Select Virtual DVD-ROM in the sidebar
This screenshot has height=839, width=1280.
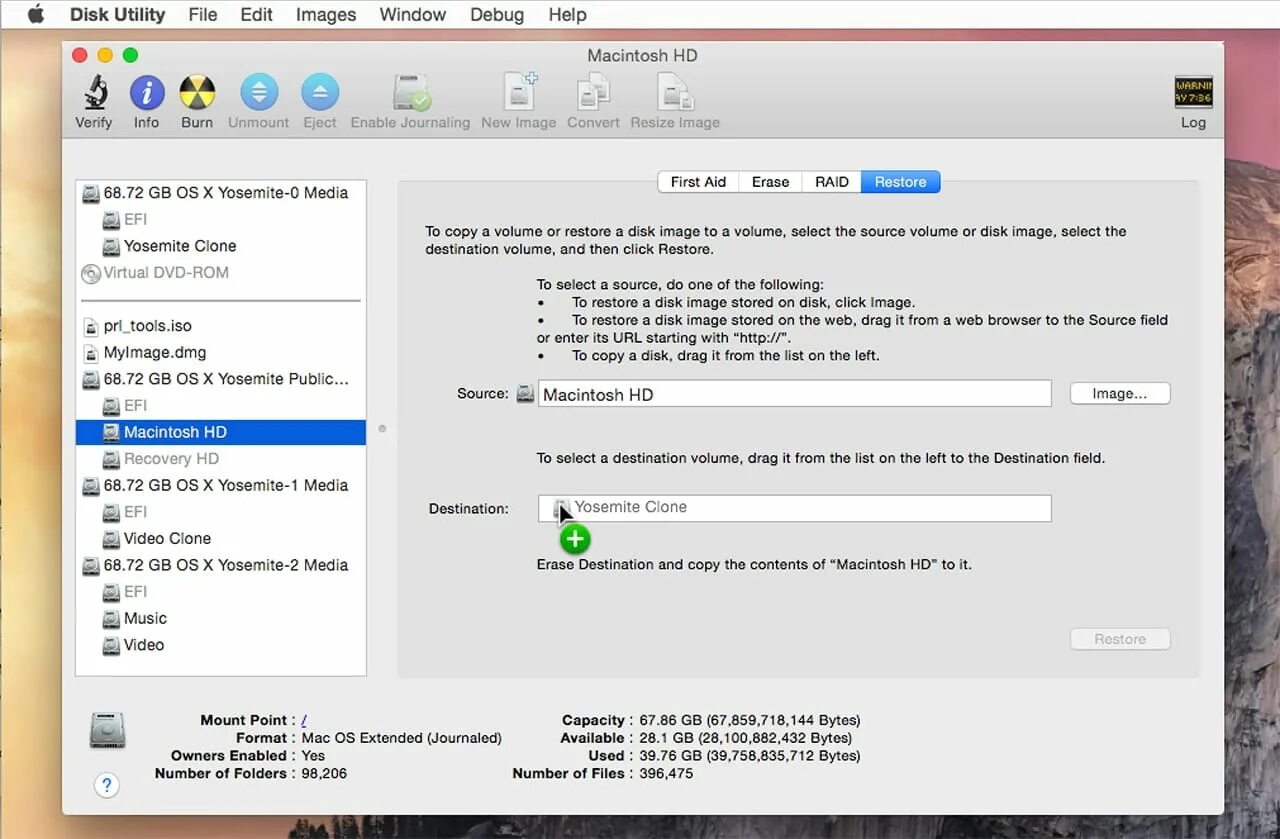[221, 273]
